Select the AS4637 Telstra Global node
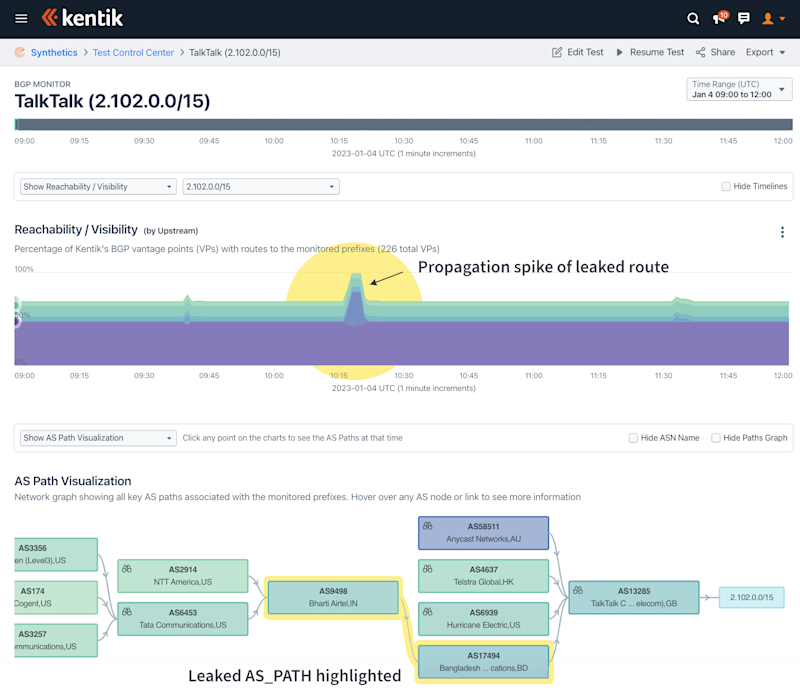This screenshot has height=699, width=800. [483, 576]
